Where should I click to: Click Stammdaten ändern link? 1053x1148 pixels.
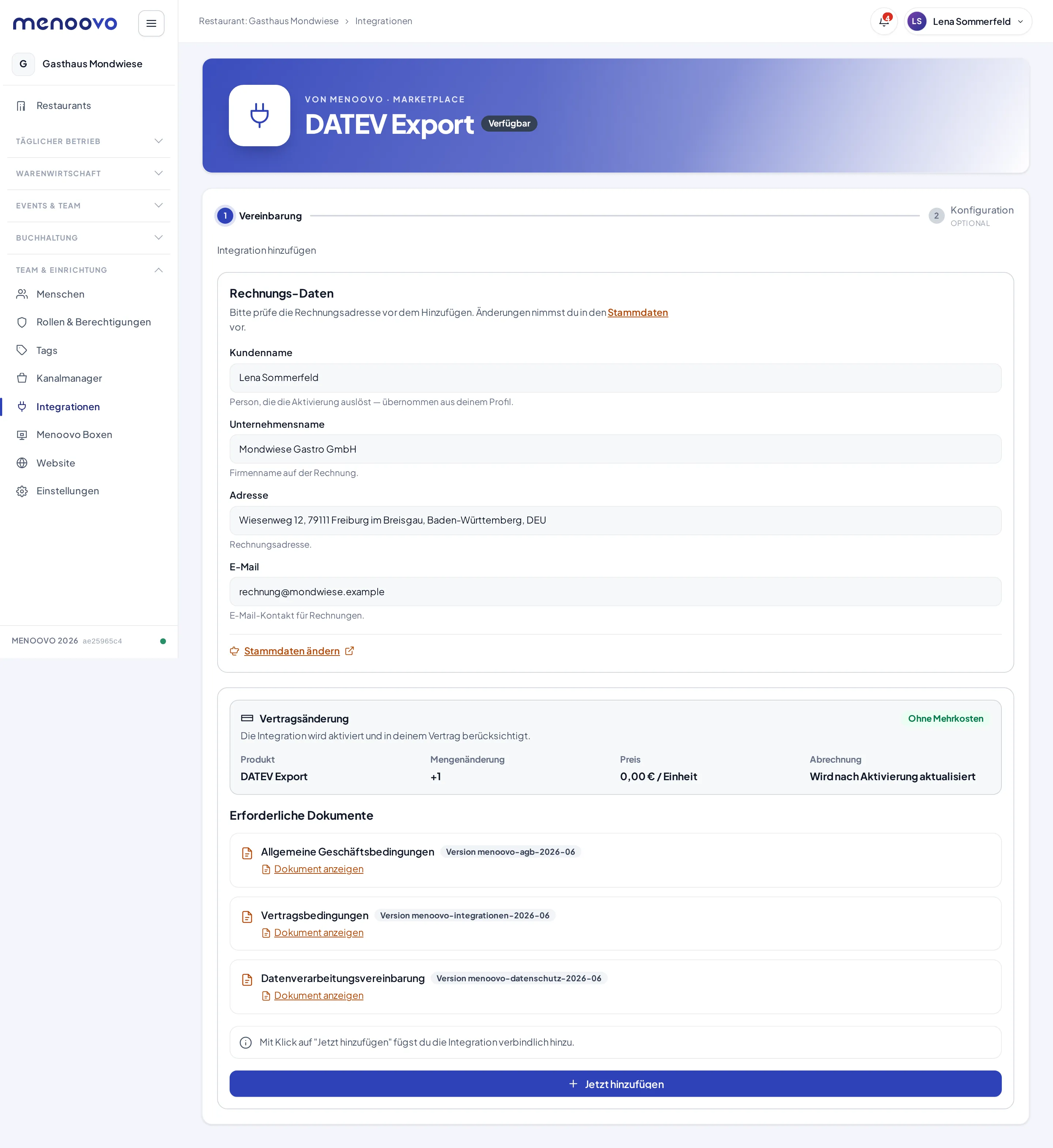tap(292, 651)
